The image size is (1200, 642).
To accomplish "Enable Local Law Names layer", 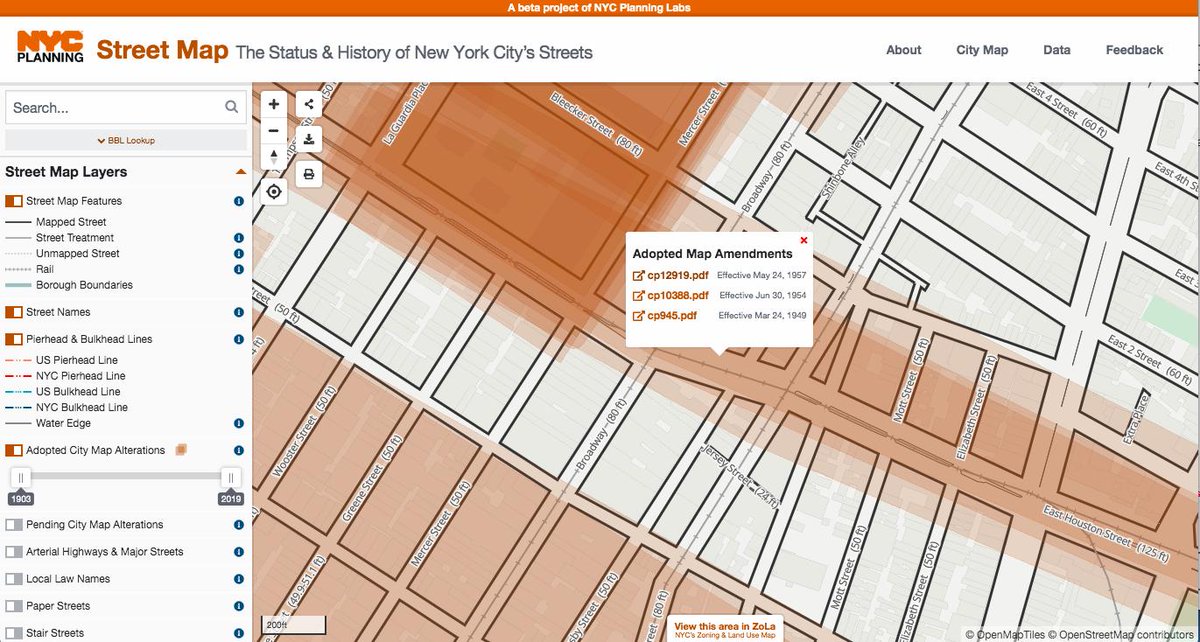I will click(14, 579).
